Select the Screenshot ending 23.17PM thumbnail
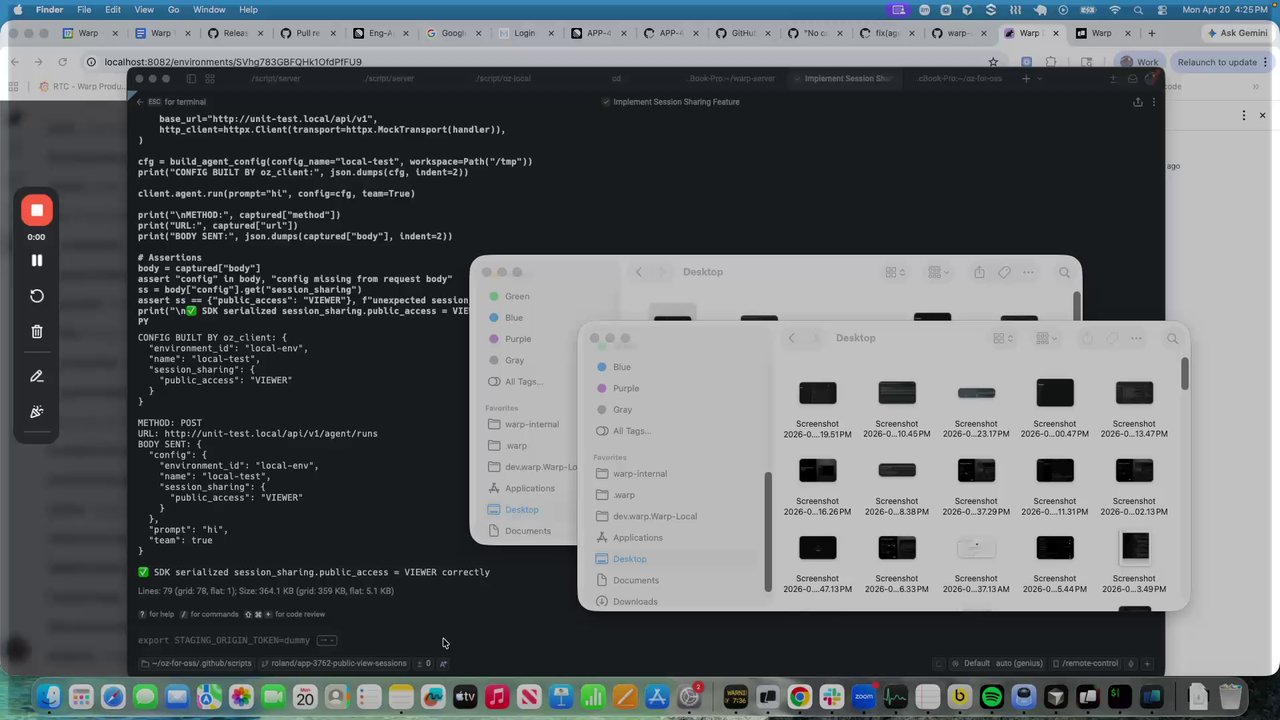The image size is (1280, 720). point(976,393)
